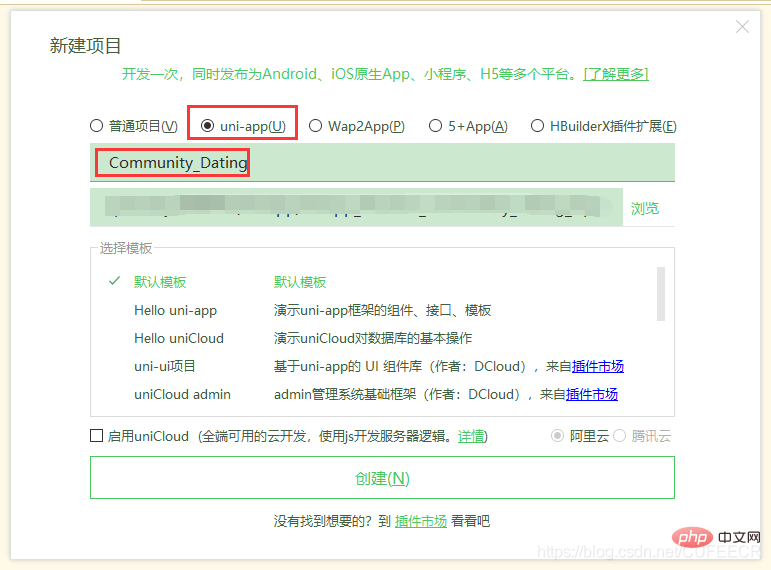Select the 普通项目(V) radio button
This screenshot has width=771, height=570.
click(x=96, y=126)
